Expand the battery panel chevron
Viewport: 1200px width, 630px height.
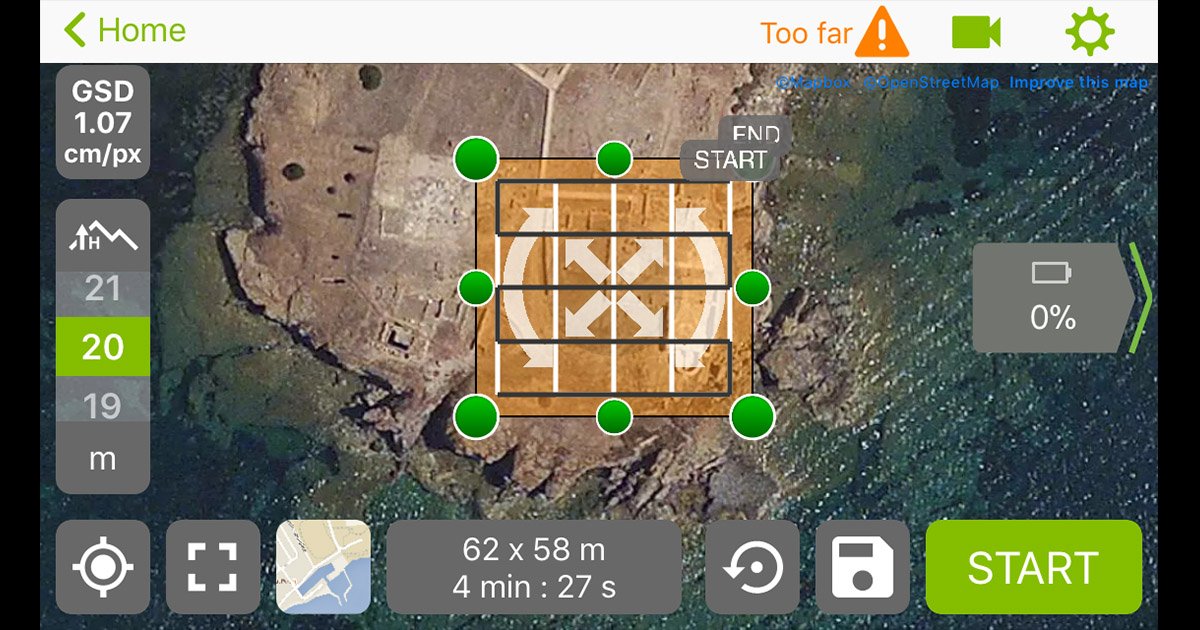[1141, 298]
